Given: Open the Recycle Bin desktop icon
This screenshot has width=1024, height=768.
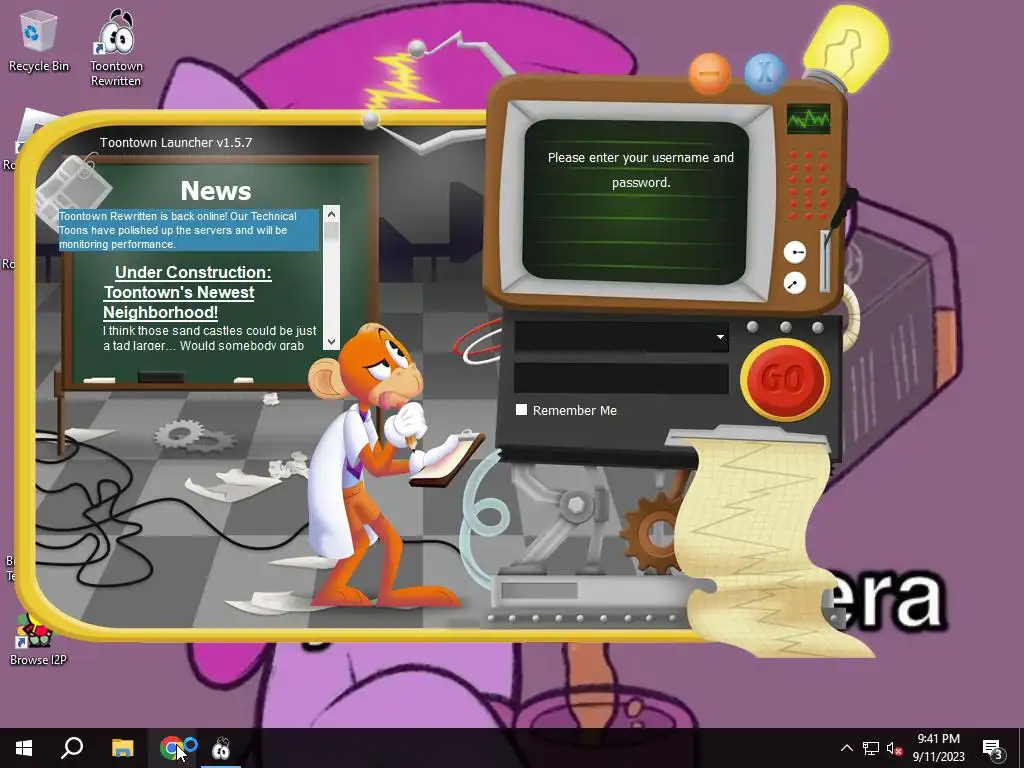Looking at the screenshot, I should (x=39, y=40).
